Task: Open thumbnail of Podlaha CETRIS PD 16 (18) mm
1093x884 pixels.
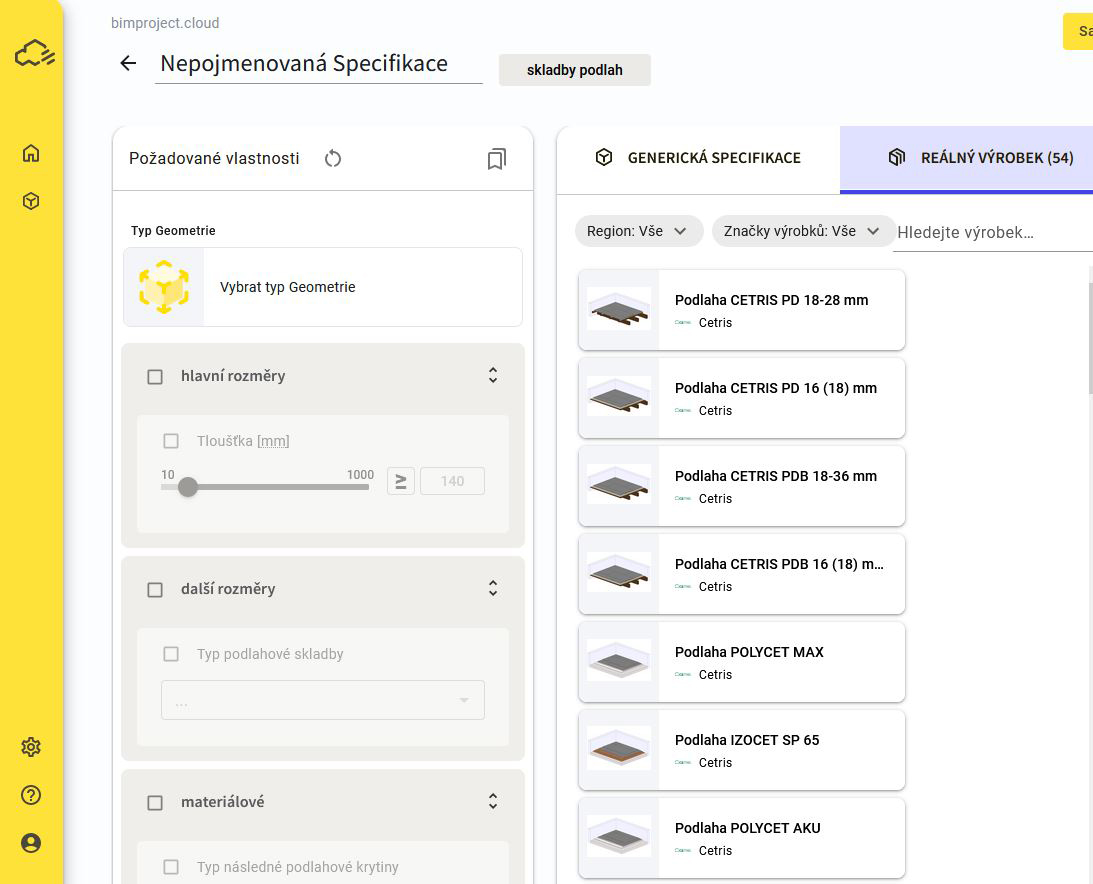Action: pyautogui.click(x=619, y=398)
